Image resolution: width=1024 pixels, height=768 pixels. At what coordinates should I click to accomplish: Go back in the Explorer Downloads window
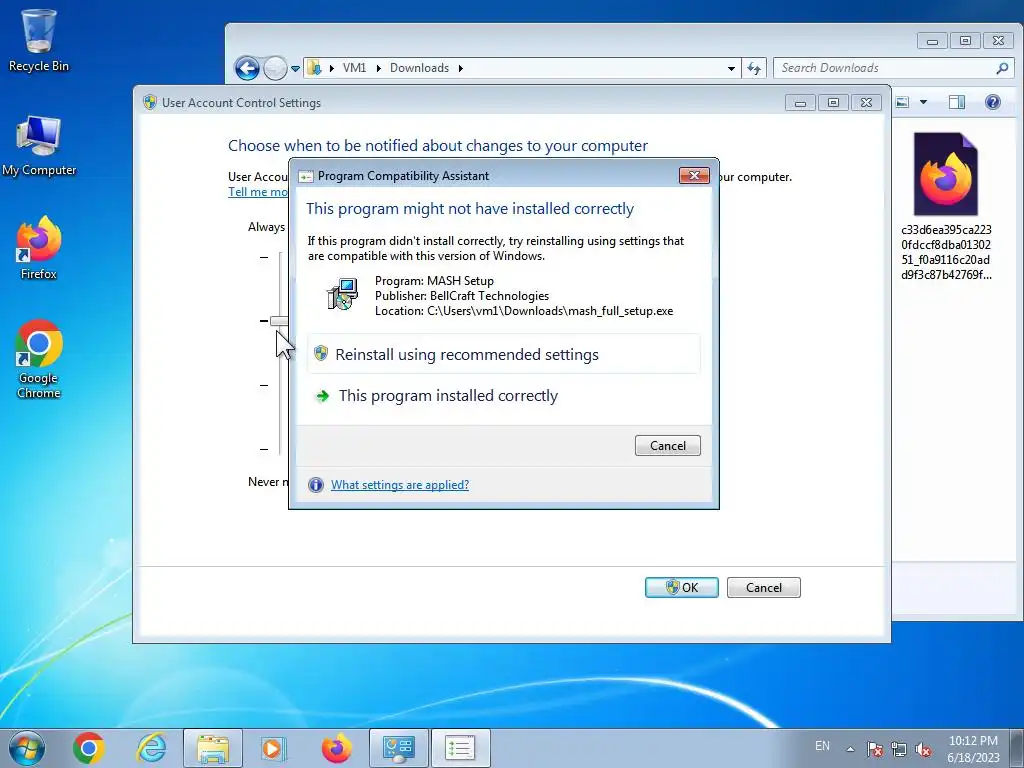[247, 68]
